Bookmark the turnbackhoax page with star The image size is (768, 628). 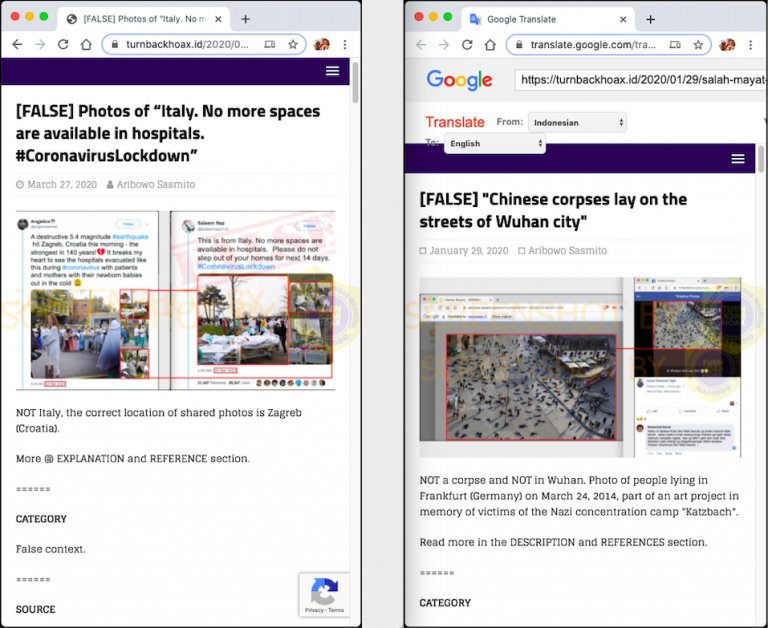point(293,45)
